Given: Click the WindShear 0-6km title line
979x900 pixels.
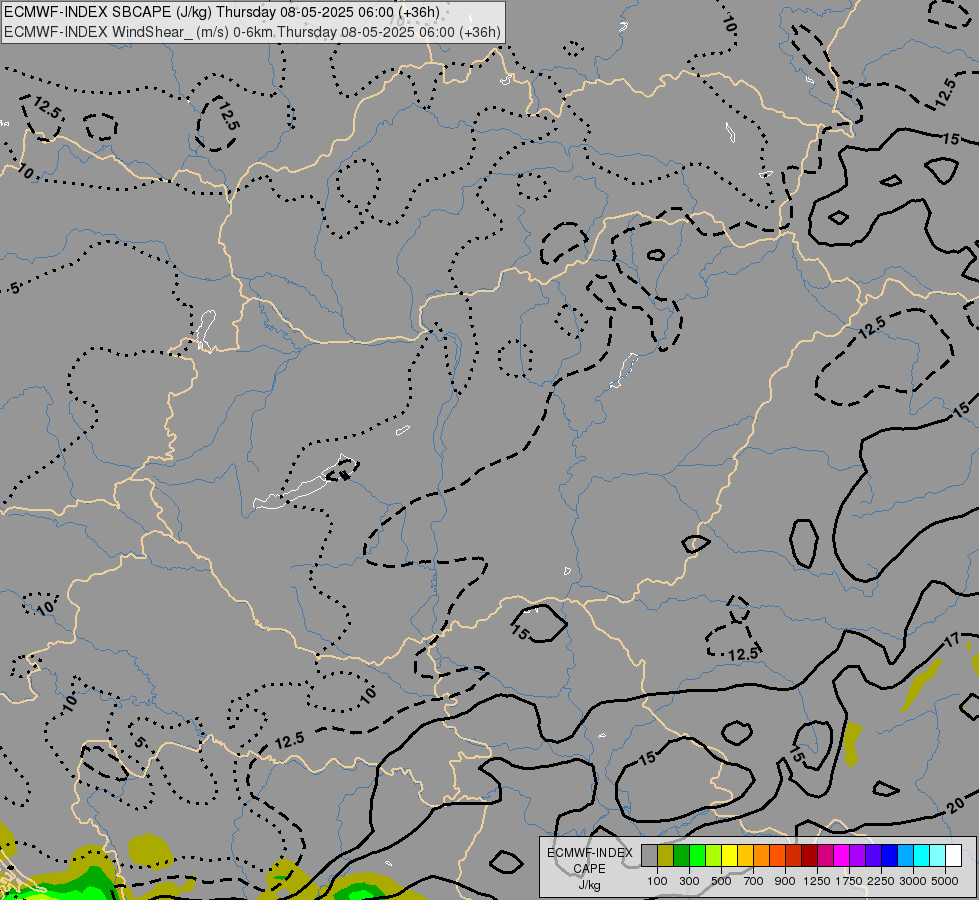Looking at the screenshot, I should 252,32.
